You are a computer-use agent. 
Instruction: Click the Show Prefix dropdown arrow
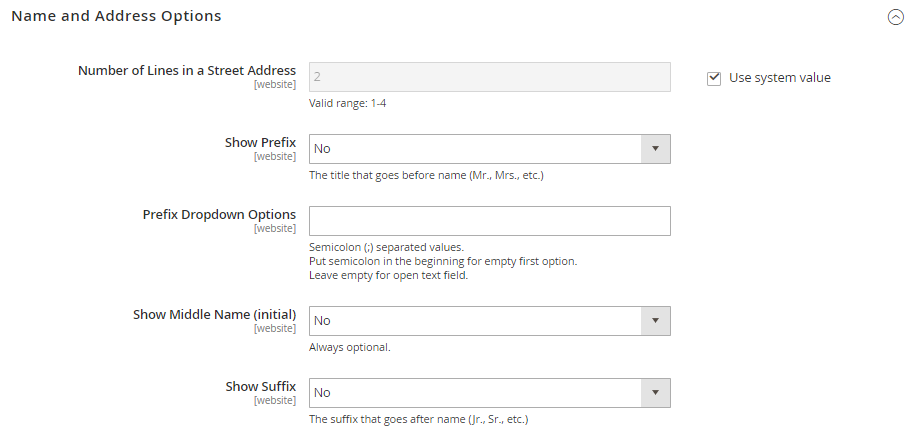click(656, 149)
